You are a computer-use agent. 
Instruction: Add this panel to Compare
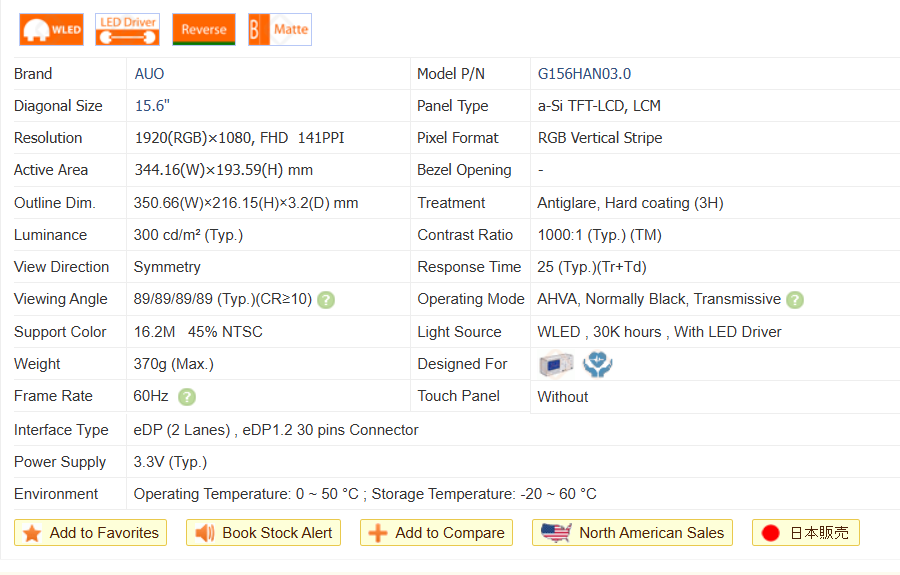tap(436, 533)
